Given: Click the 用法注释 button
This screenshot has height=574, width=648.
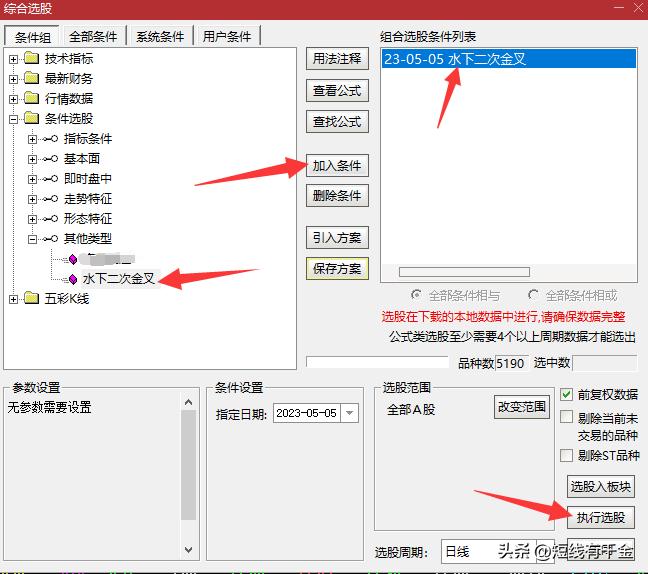Looking at the screenshot, I should coord(337,59).
